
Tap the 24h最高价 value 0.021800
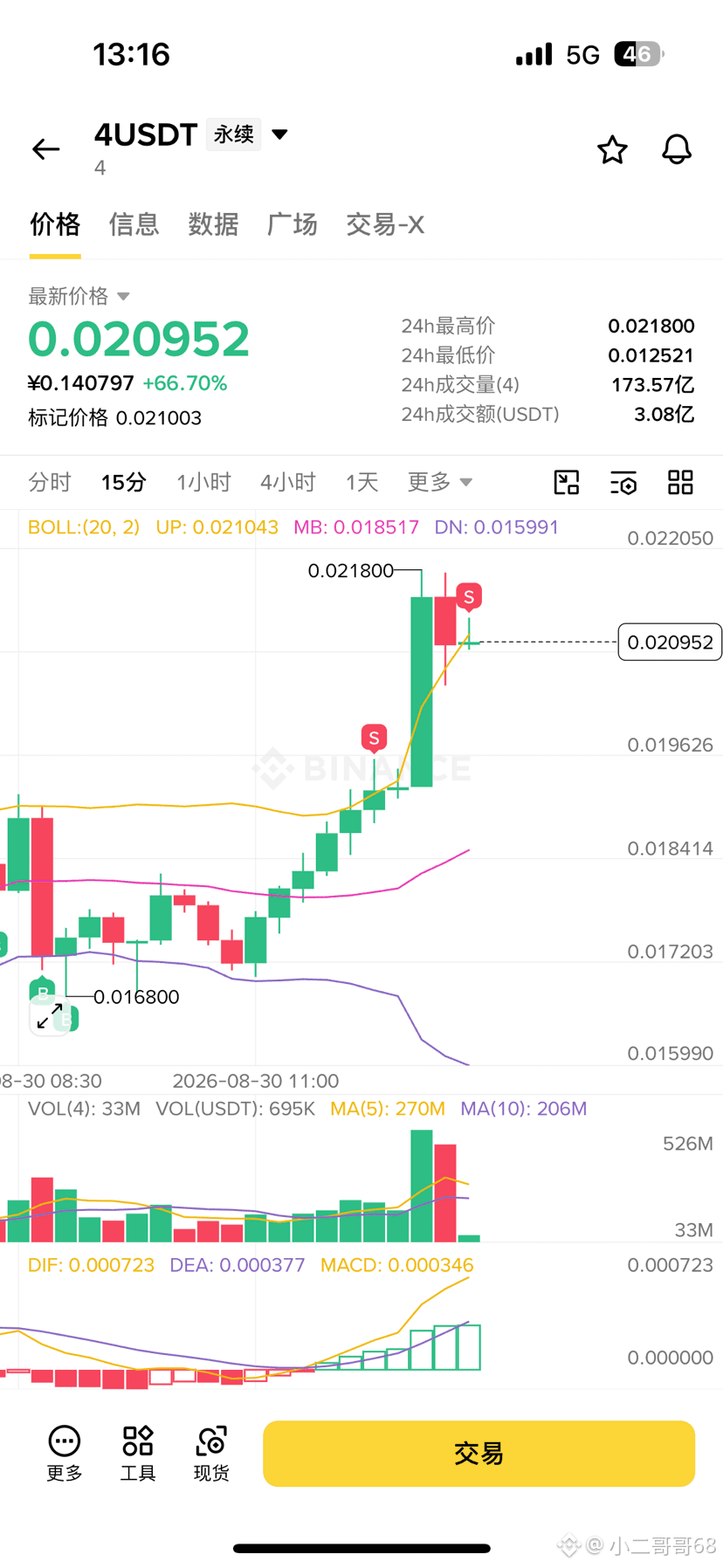point(651,327)
